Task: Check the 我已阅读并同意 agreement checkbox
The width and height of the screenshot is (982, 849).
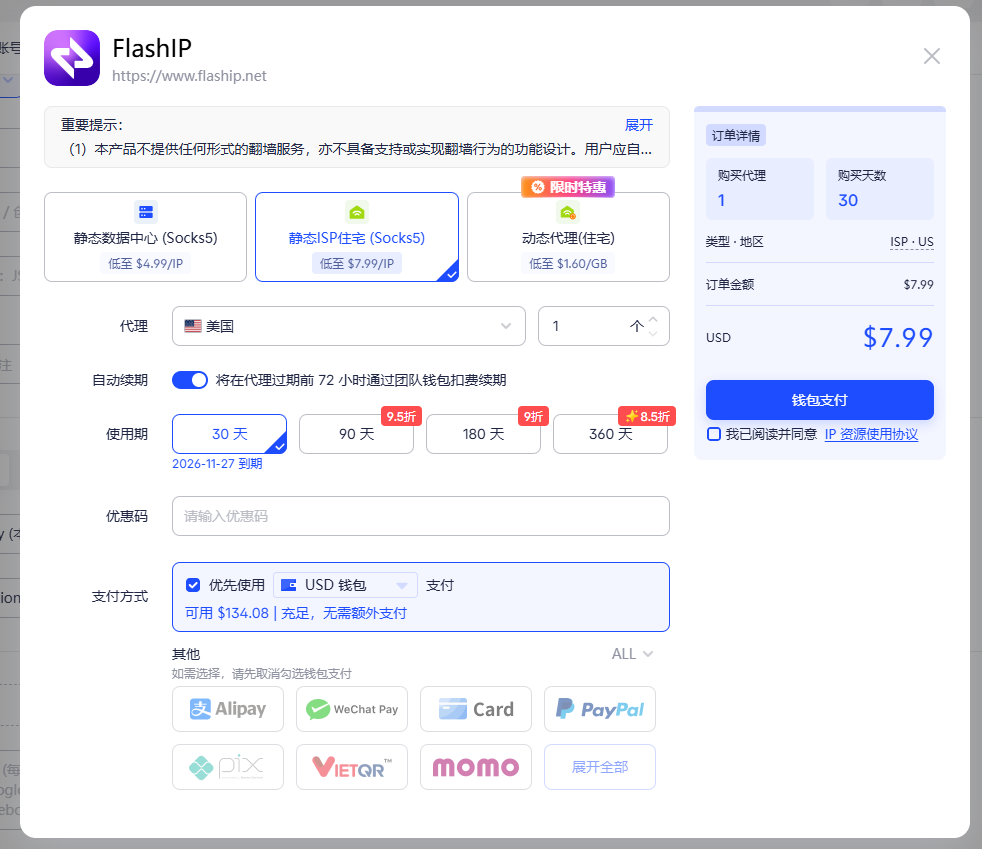Action: [714, 434]
